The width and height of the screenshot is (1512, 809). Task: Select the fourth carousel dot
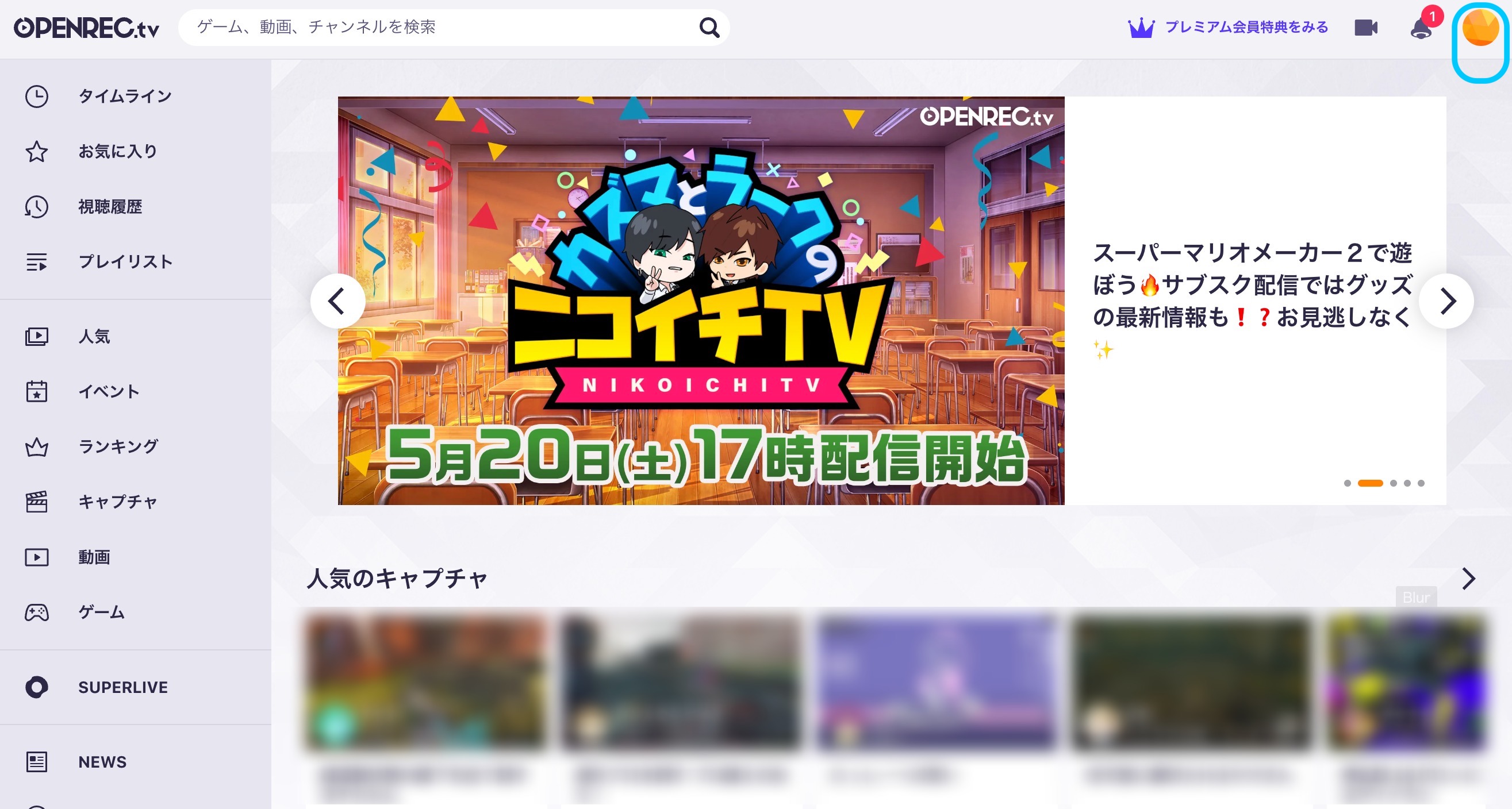point(1407,483)
